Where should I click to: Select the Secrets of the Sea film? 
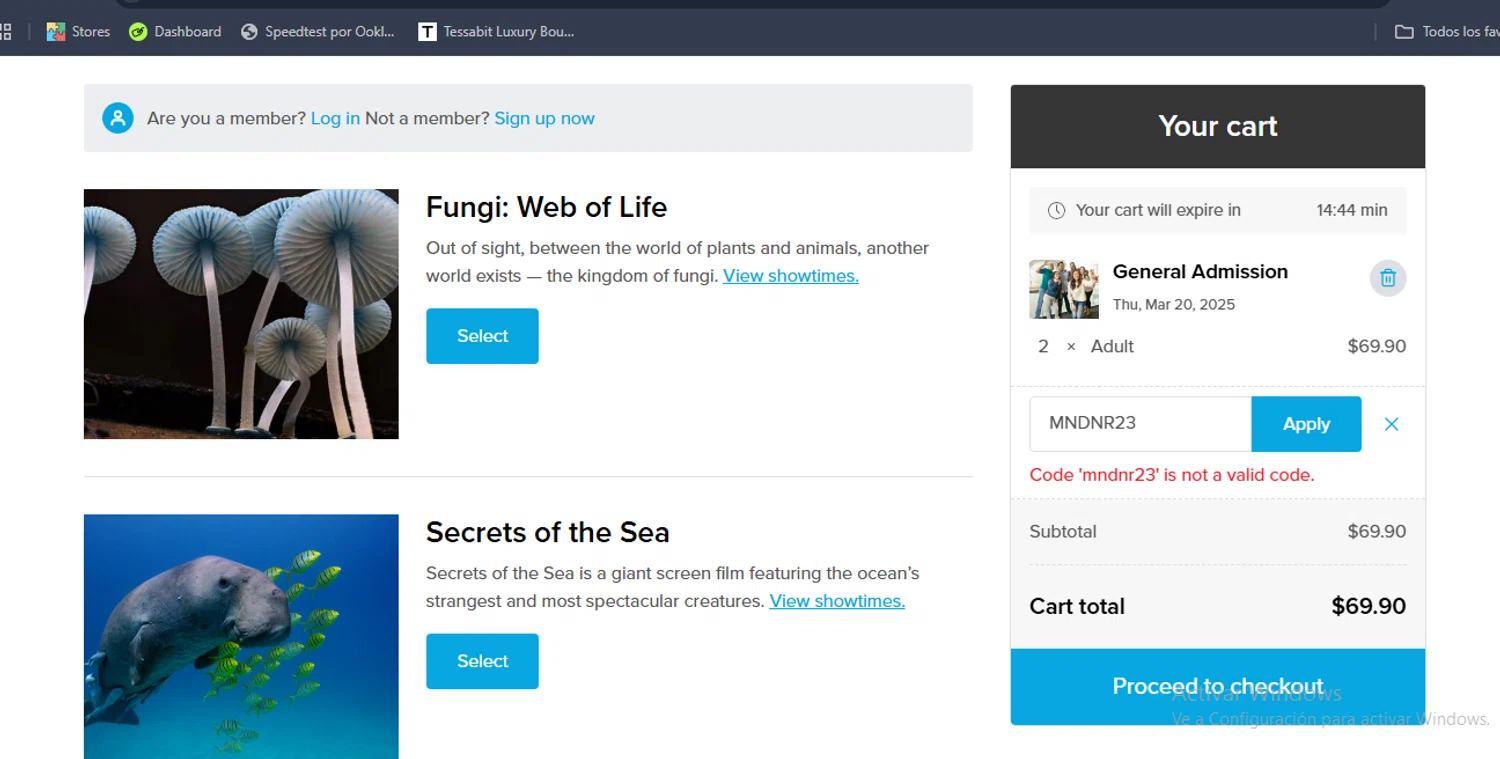pyautogui.click(x=482, y=661)
